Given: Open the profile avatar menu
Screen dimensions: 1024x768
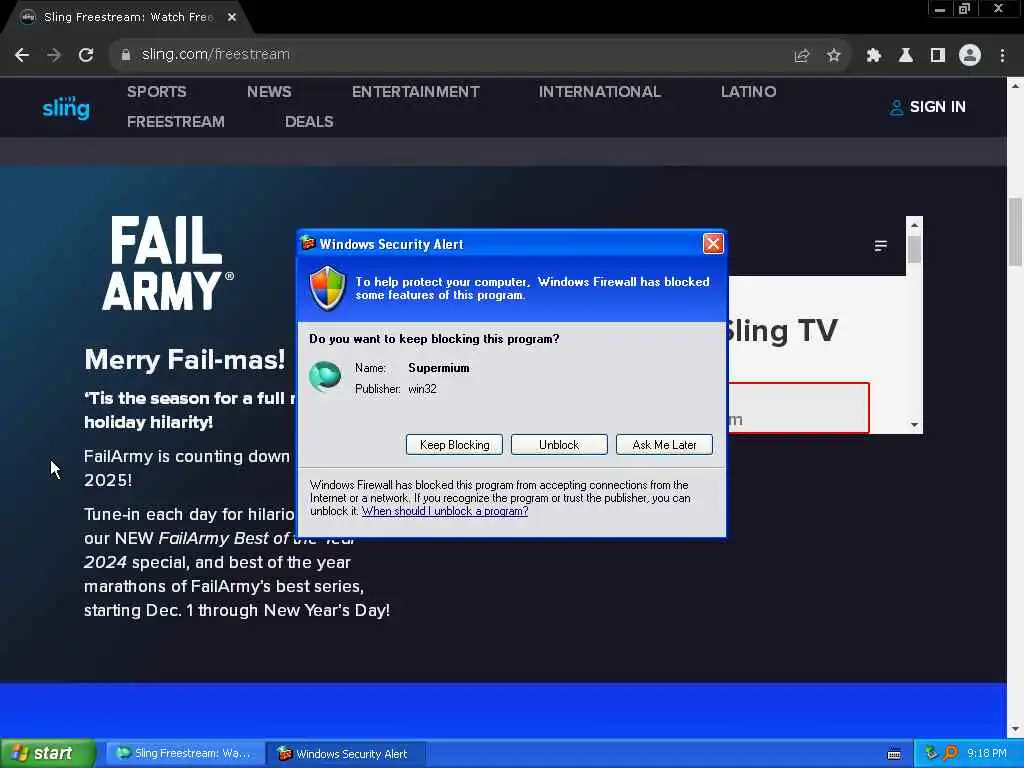Looking at the screenshot, I should click(970, 56).
